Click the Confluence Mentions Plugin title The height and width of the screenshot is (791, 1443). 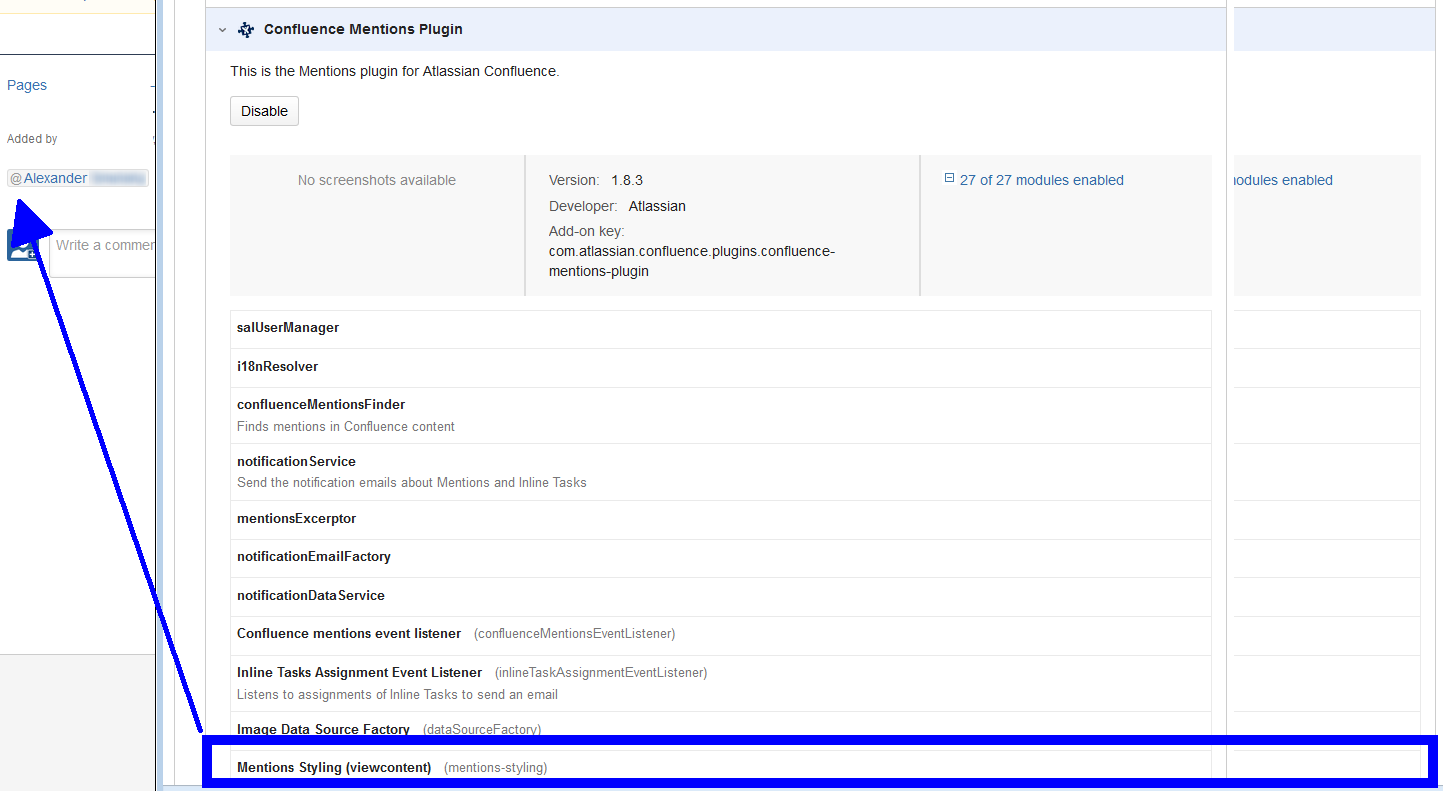363,30
